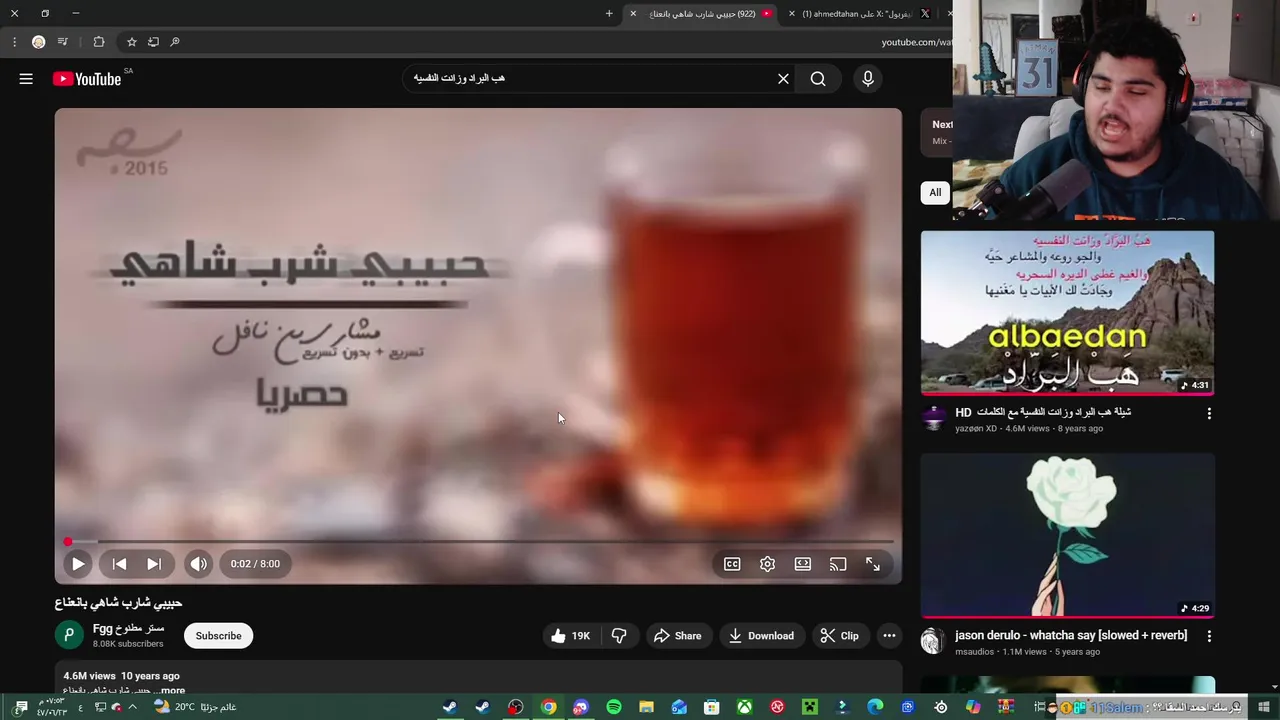Screen dimensions: 1280x720
Task: Open Minecraft from the taskbar
Action: (809, 707)
